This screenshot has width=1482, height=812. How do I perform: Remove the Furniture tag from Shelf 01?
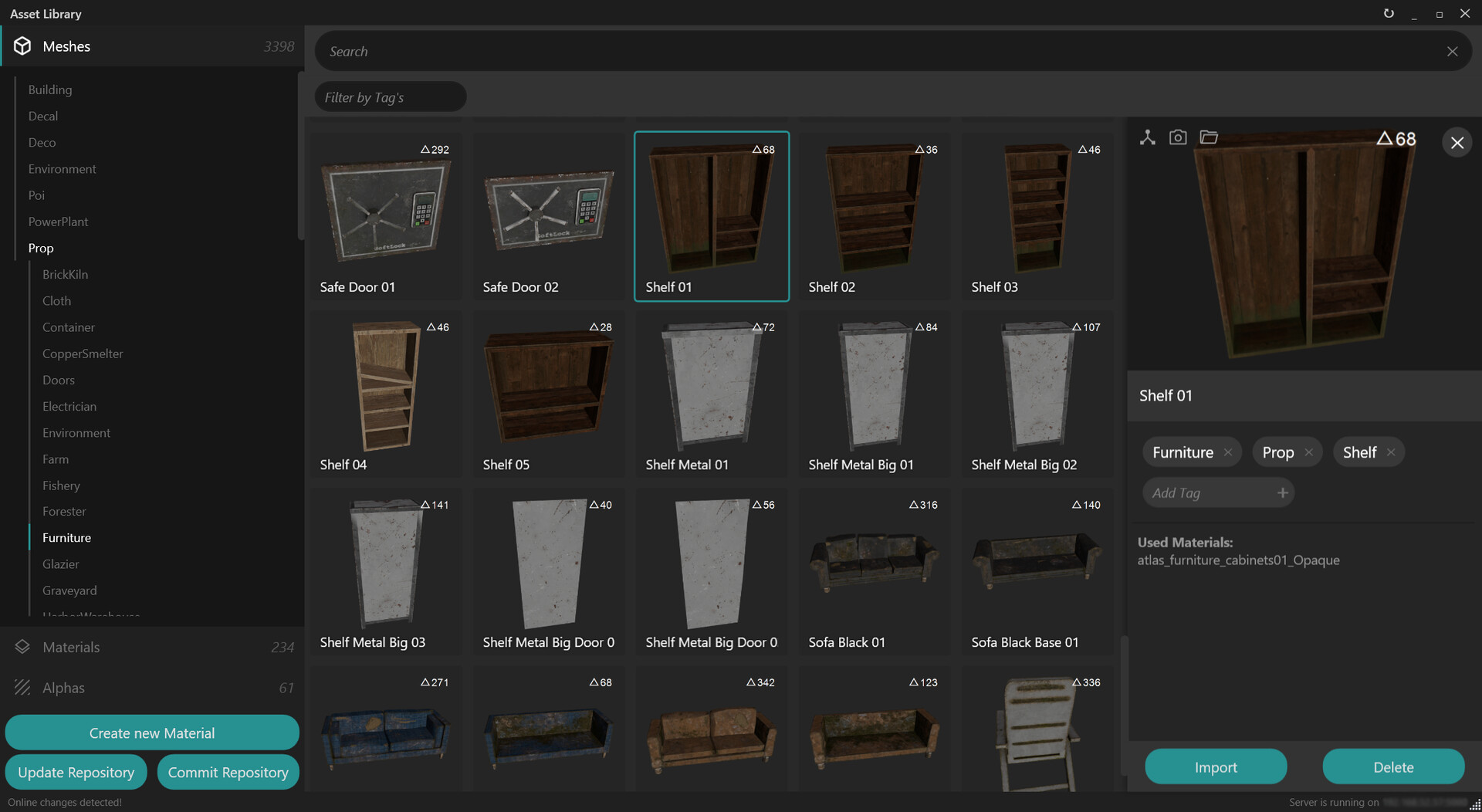point(1228,452)
